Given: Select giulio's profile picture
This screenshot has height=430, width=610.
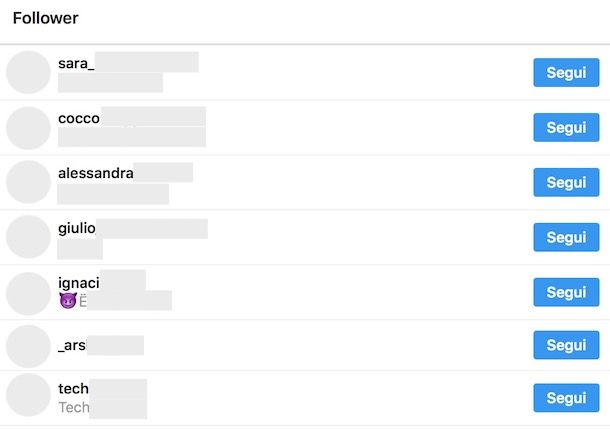Looking at the screenshot, I should pos(28,237).
